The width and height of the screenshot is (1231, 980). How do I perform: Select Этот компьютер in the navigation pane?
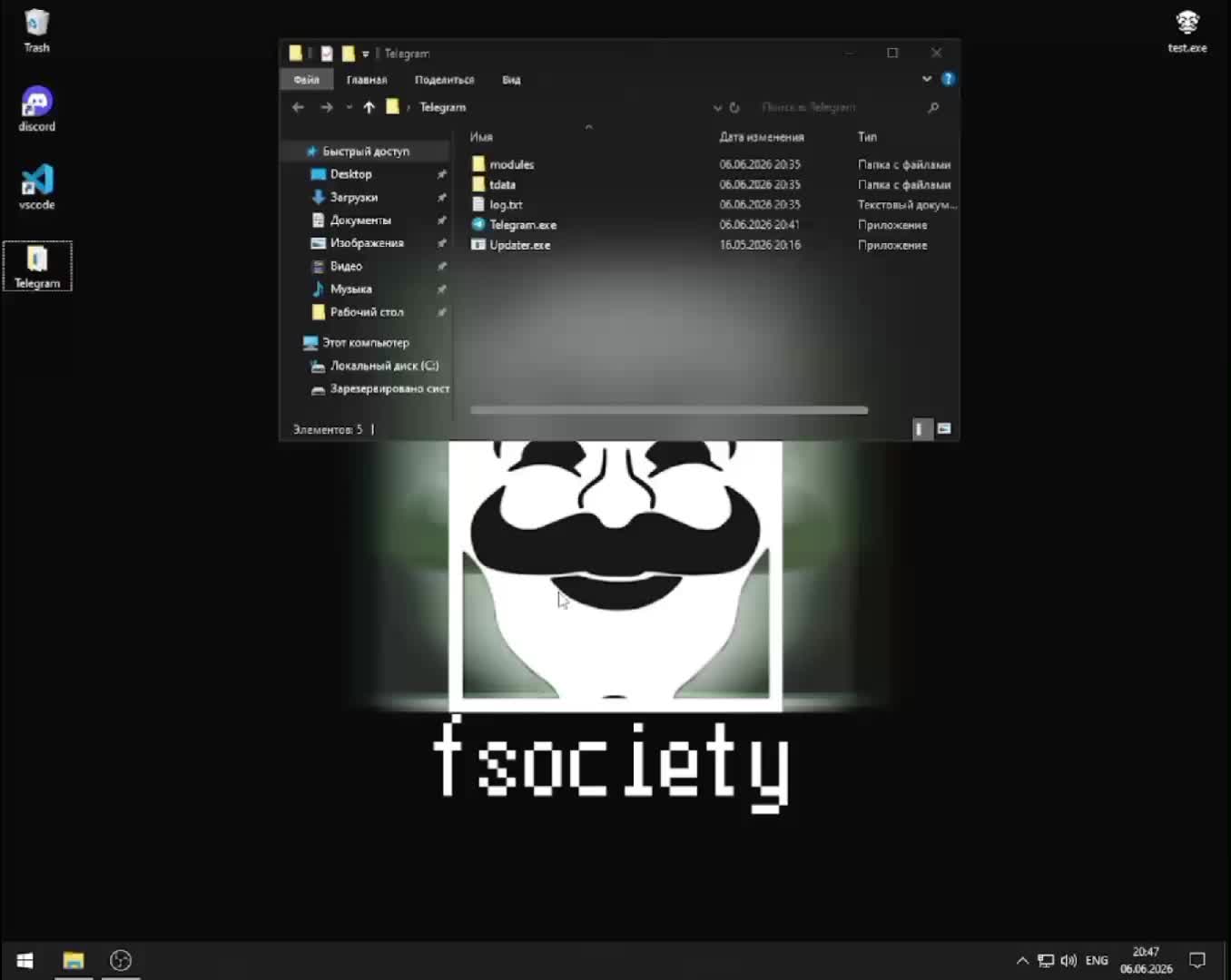coord(365,343)
